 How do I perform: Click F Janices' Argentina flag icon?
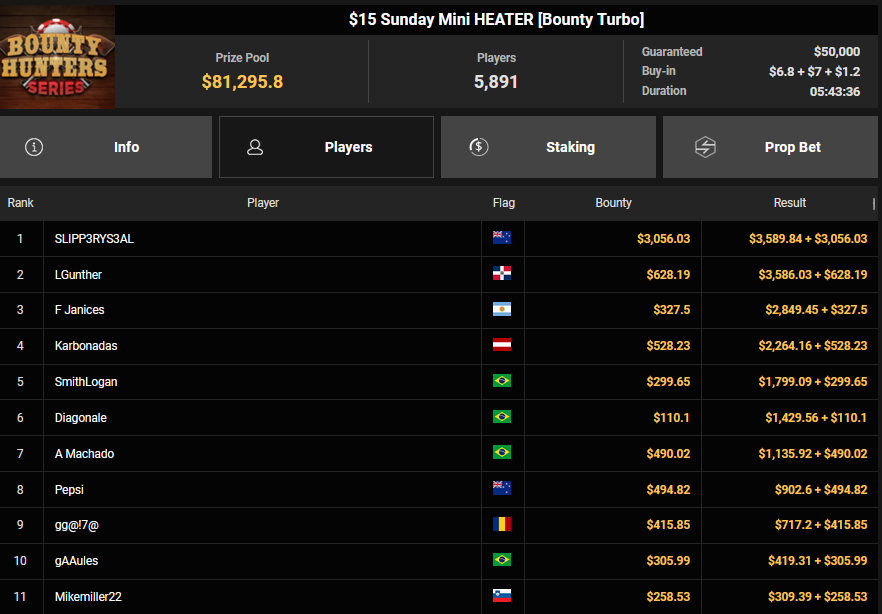[502, 310]
